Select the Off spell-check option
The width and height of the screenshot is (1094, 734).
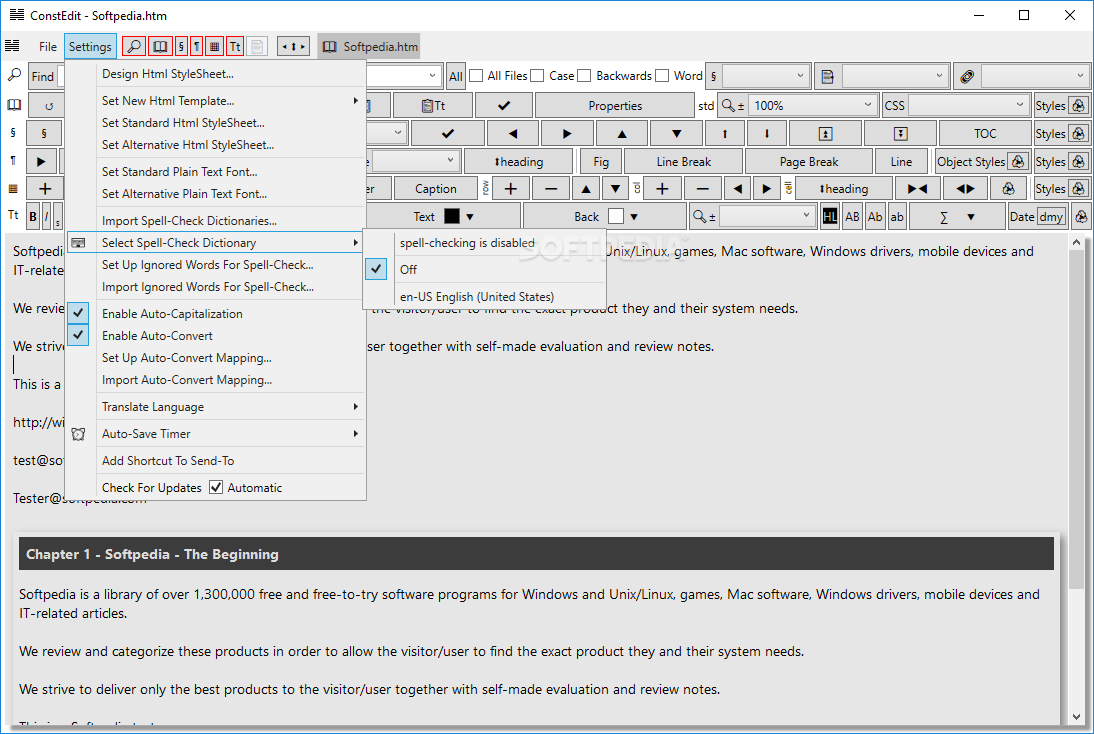point(484,269)
